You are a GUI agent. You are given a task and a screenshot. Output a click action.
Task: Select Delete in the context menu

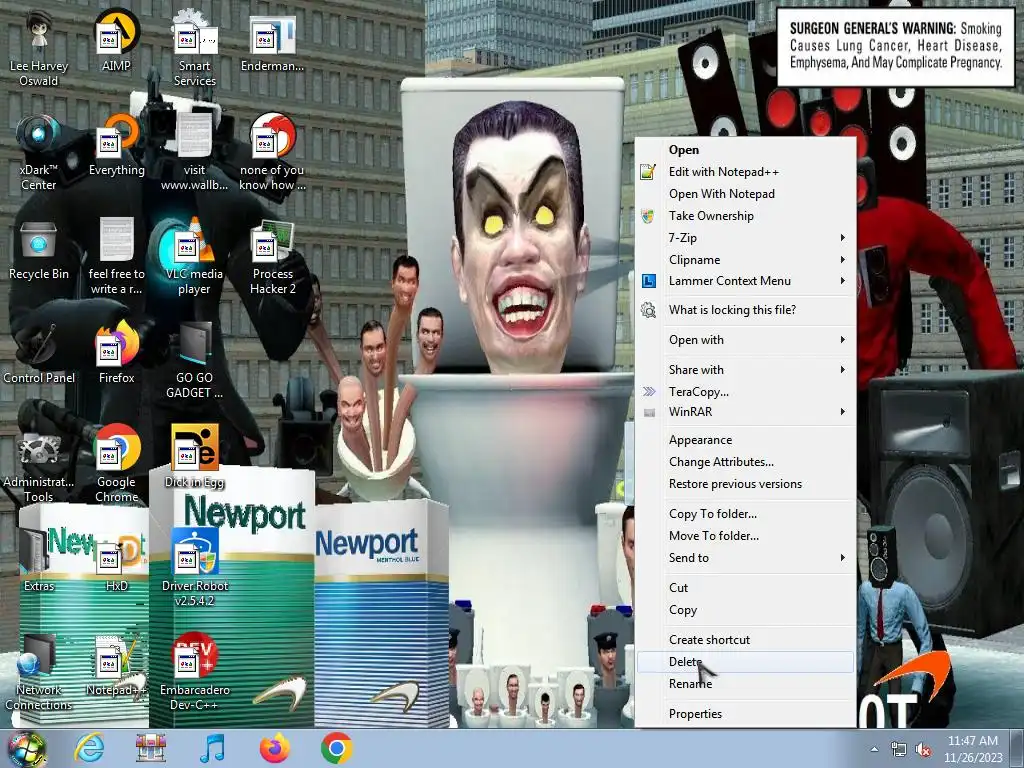(745, 662)
